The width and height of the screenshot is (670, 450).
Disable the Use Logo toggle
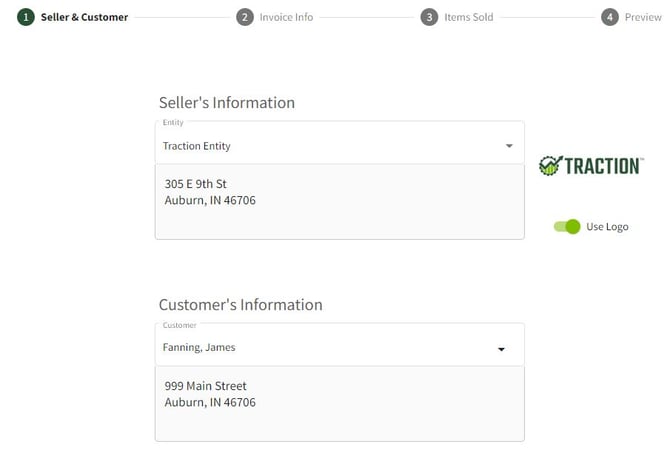[x=567, y=227]
